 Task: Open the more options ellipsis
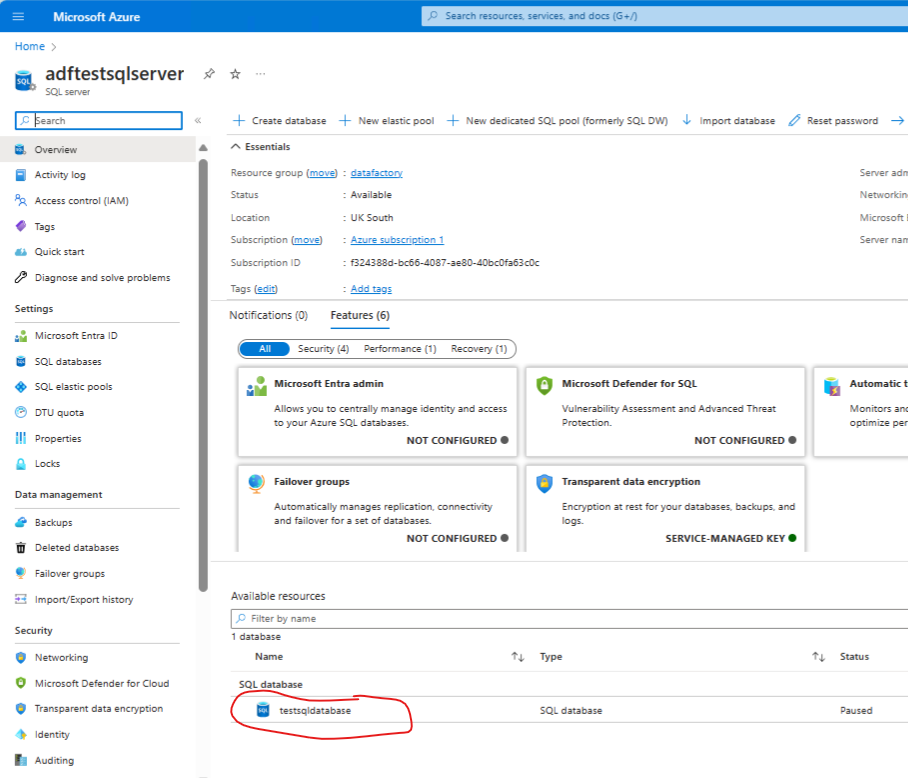261,74
